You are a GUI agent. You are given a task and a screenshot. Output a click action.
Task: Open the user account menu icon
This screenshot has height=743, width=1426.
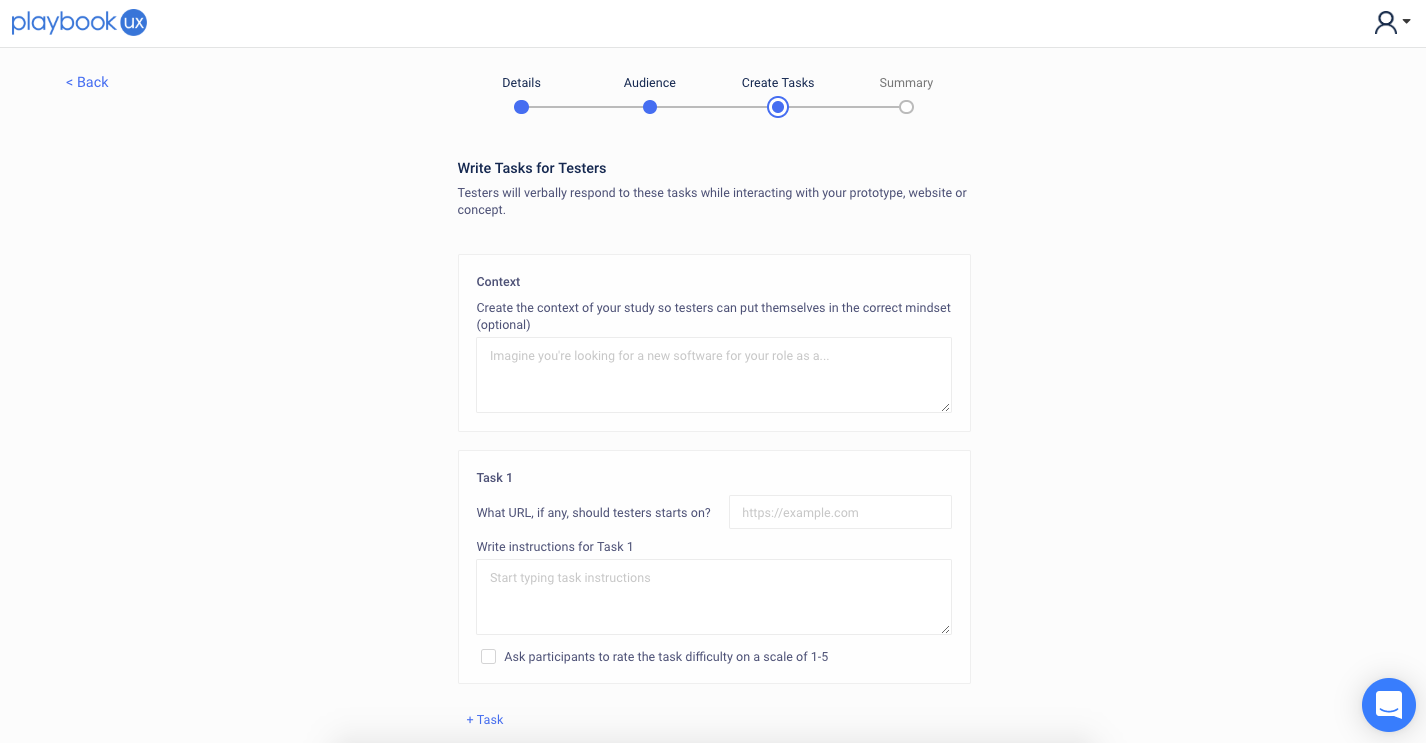click(1392, 23)
